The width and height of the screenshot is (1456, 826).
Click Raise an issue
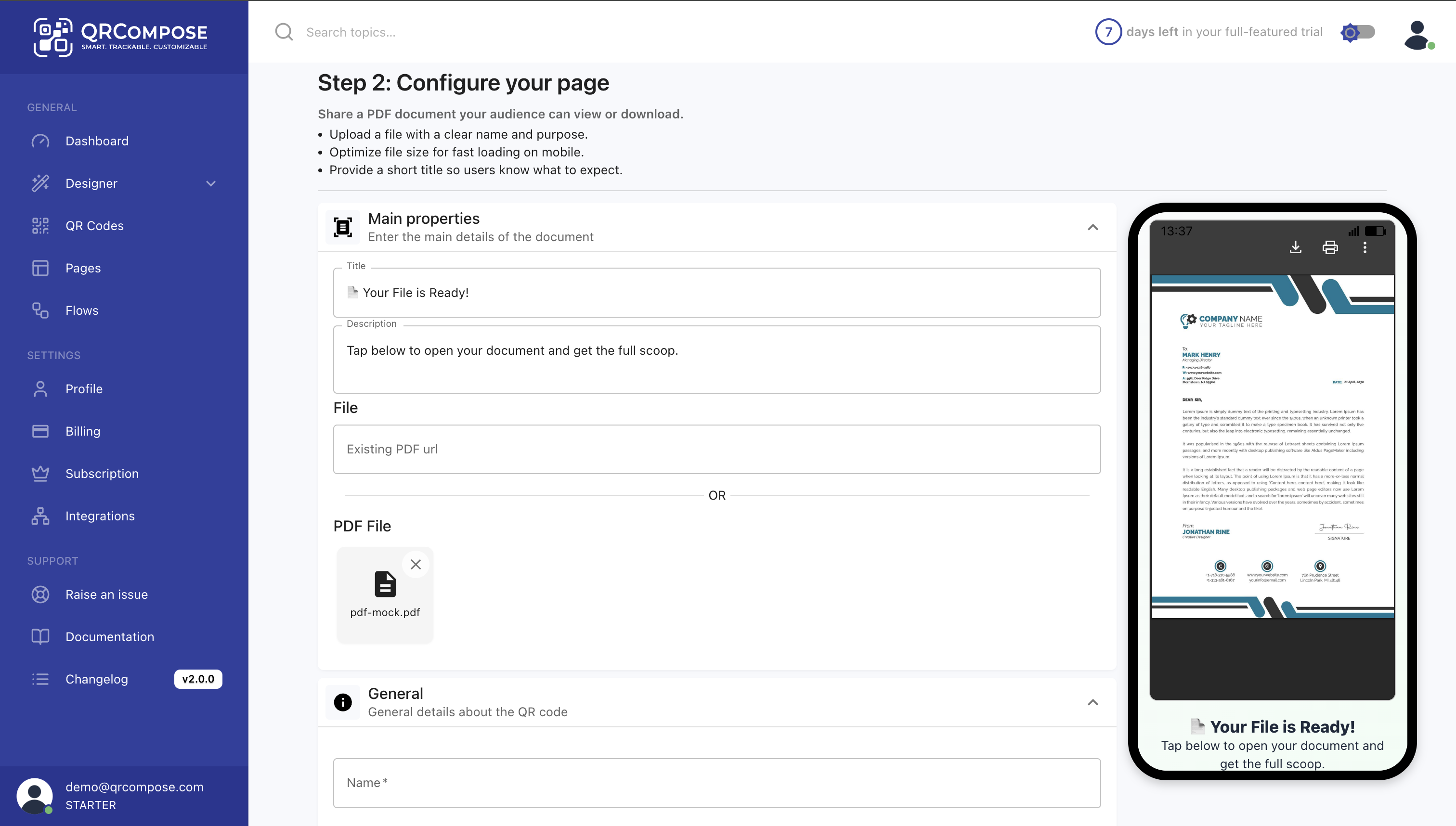tap(107, 594)
